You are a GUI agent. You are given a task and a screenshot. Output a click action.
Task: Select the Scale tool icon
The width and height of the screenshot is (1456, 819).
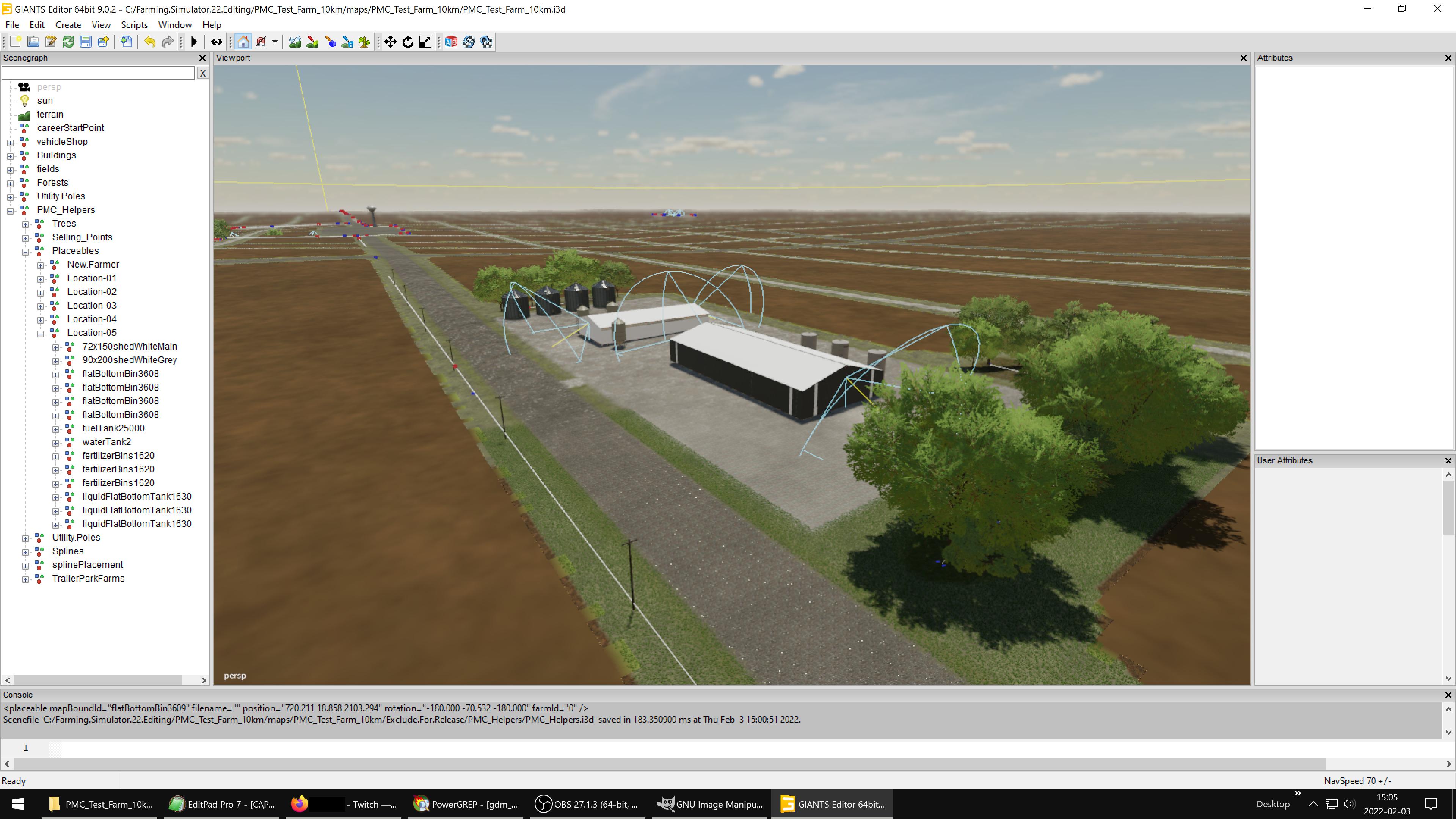point(425,42)
